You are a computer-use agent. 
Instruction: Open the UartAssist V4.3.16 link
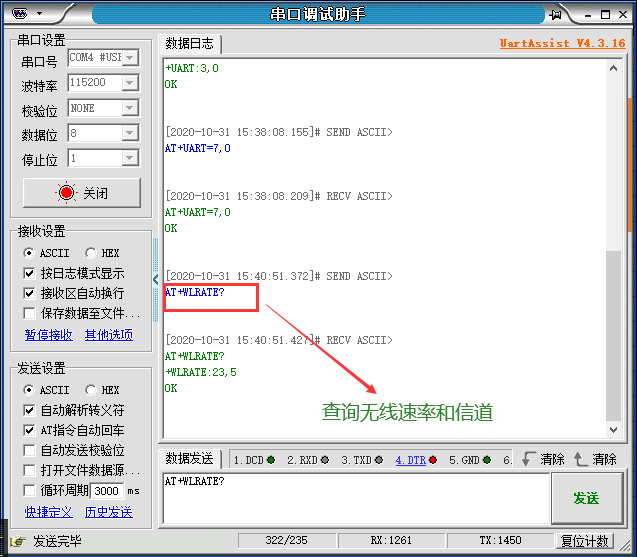[562, 43]
